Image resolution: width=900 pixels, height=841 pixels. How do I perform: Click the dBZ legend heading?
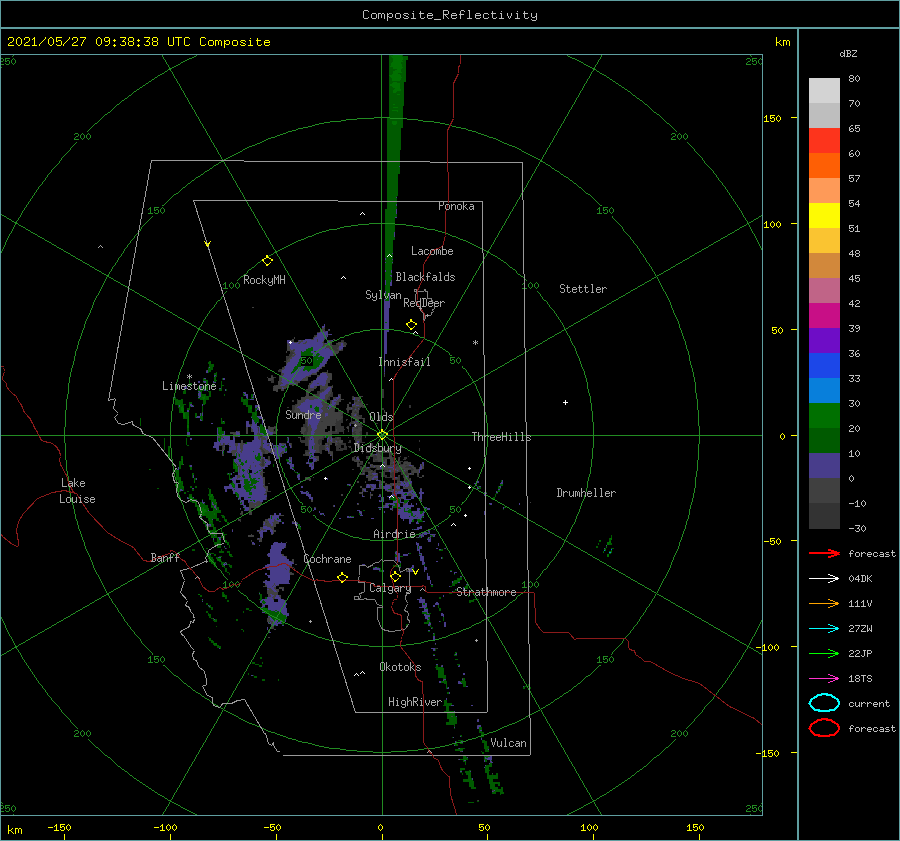click(x=848, y=53)
